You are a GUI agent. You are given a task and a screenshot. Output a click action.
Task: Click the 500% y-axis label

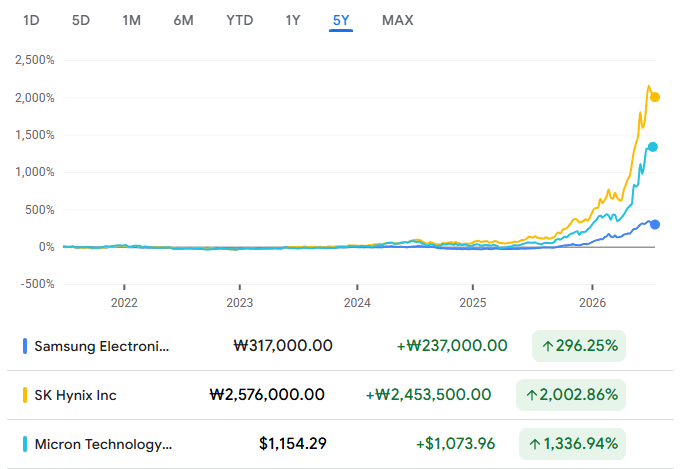coord(40,210)
